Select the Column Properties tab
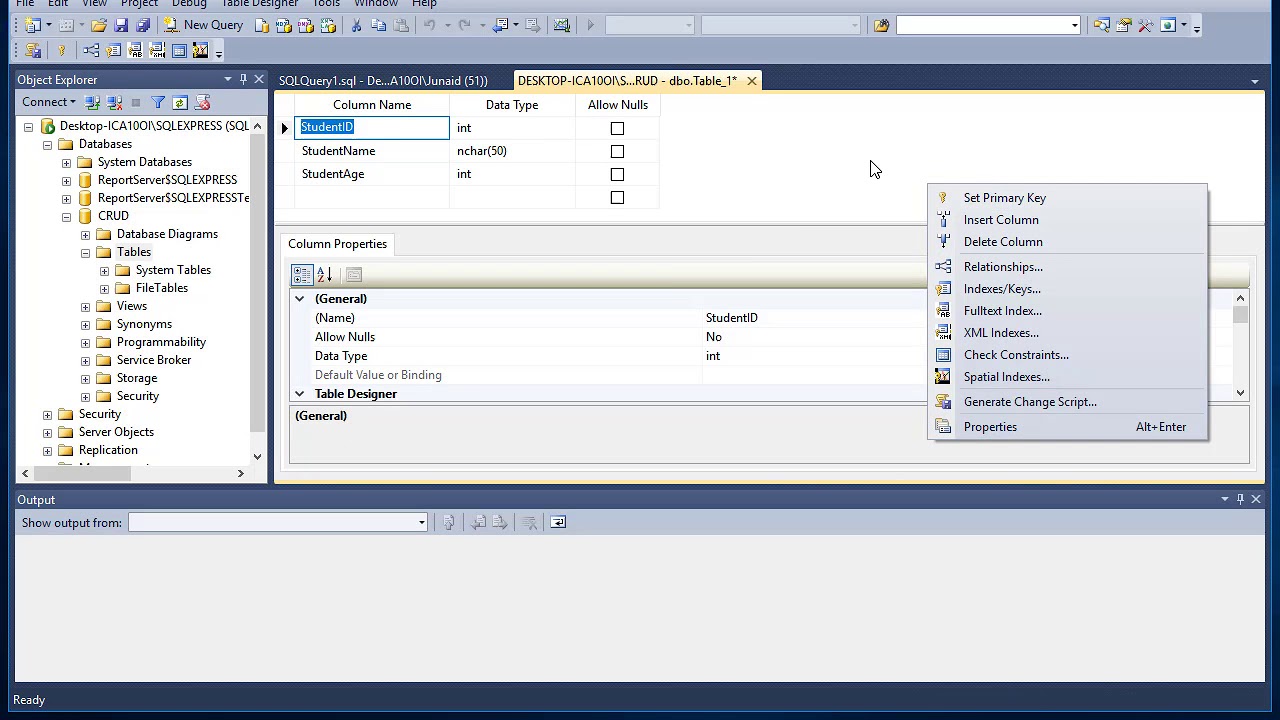Image resolution: width=1280 pixels, height=720 pixels. pyautogui.click(x=337, y=244)
